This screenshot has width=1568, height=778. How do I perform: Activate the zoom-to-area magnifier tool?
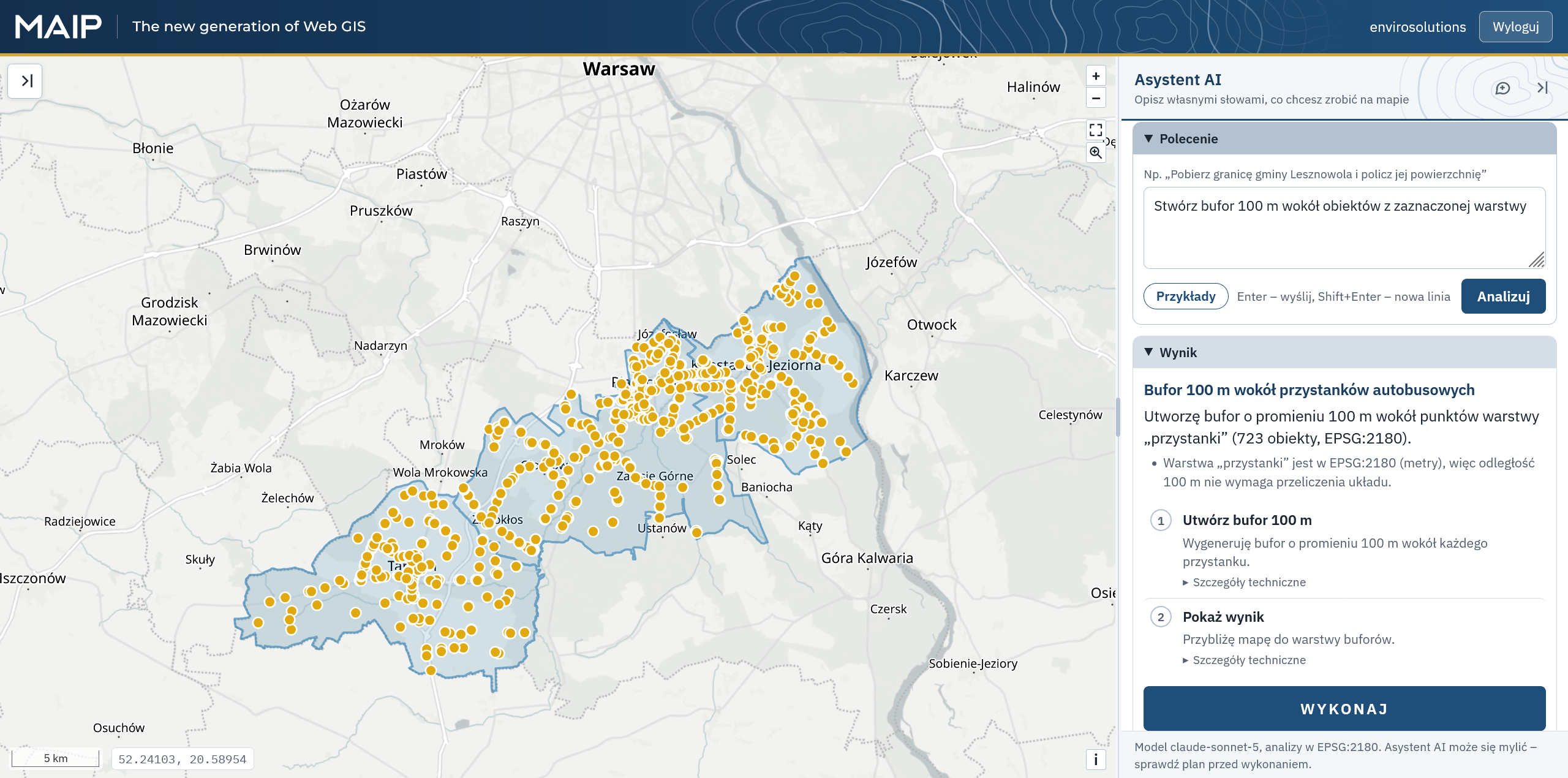(x=1096, y=153)
